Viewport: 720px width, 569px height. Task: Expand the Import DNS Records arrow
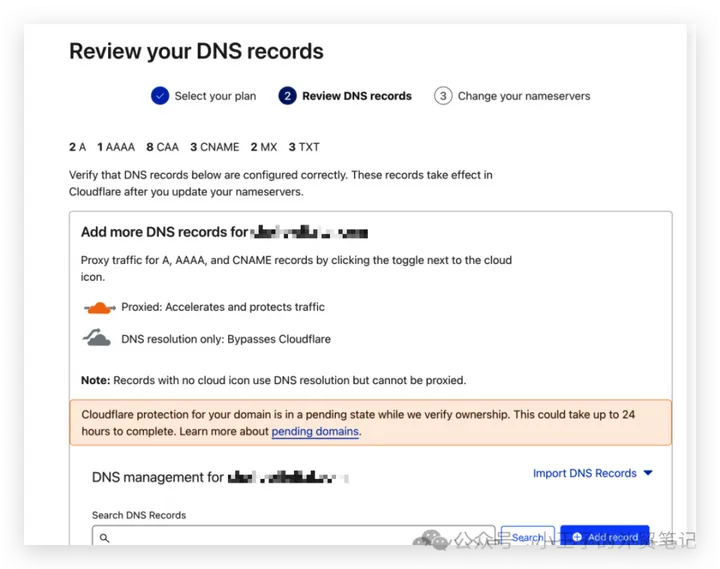pyautogui.click(x=648, y=473)
